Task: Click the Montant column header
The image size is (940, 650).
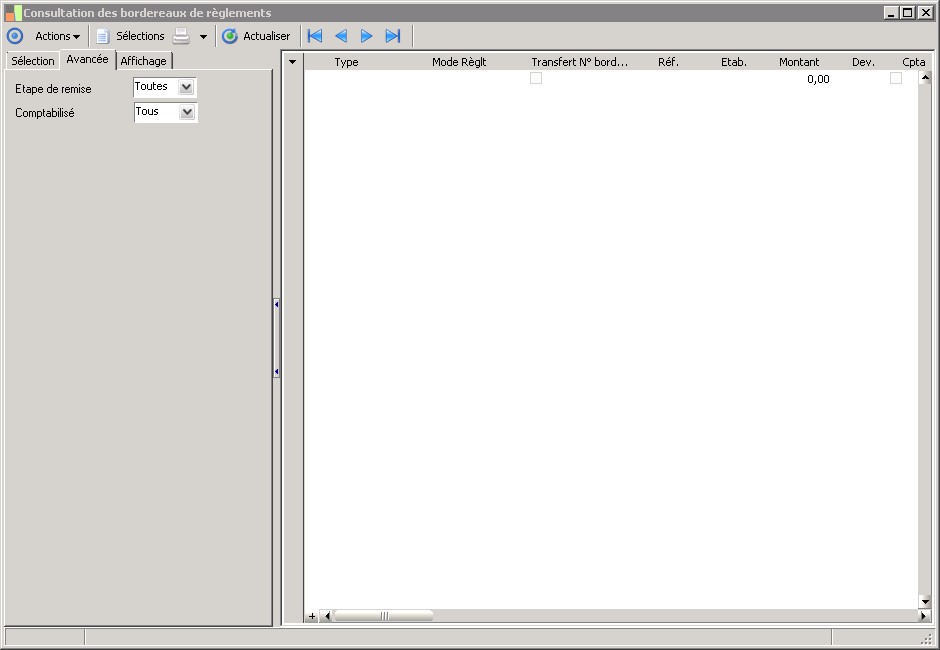Action: click(799, 62)
